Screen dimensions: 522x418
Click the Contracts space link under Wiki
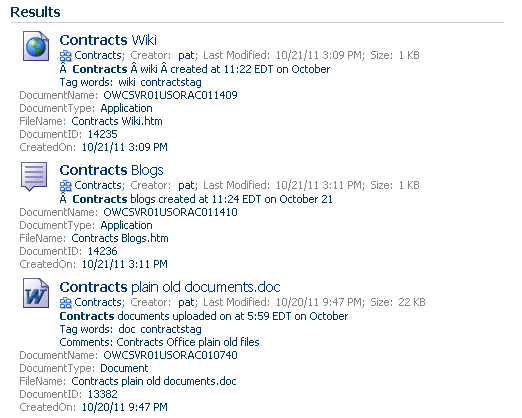[x=98, y=55]
